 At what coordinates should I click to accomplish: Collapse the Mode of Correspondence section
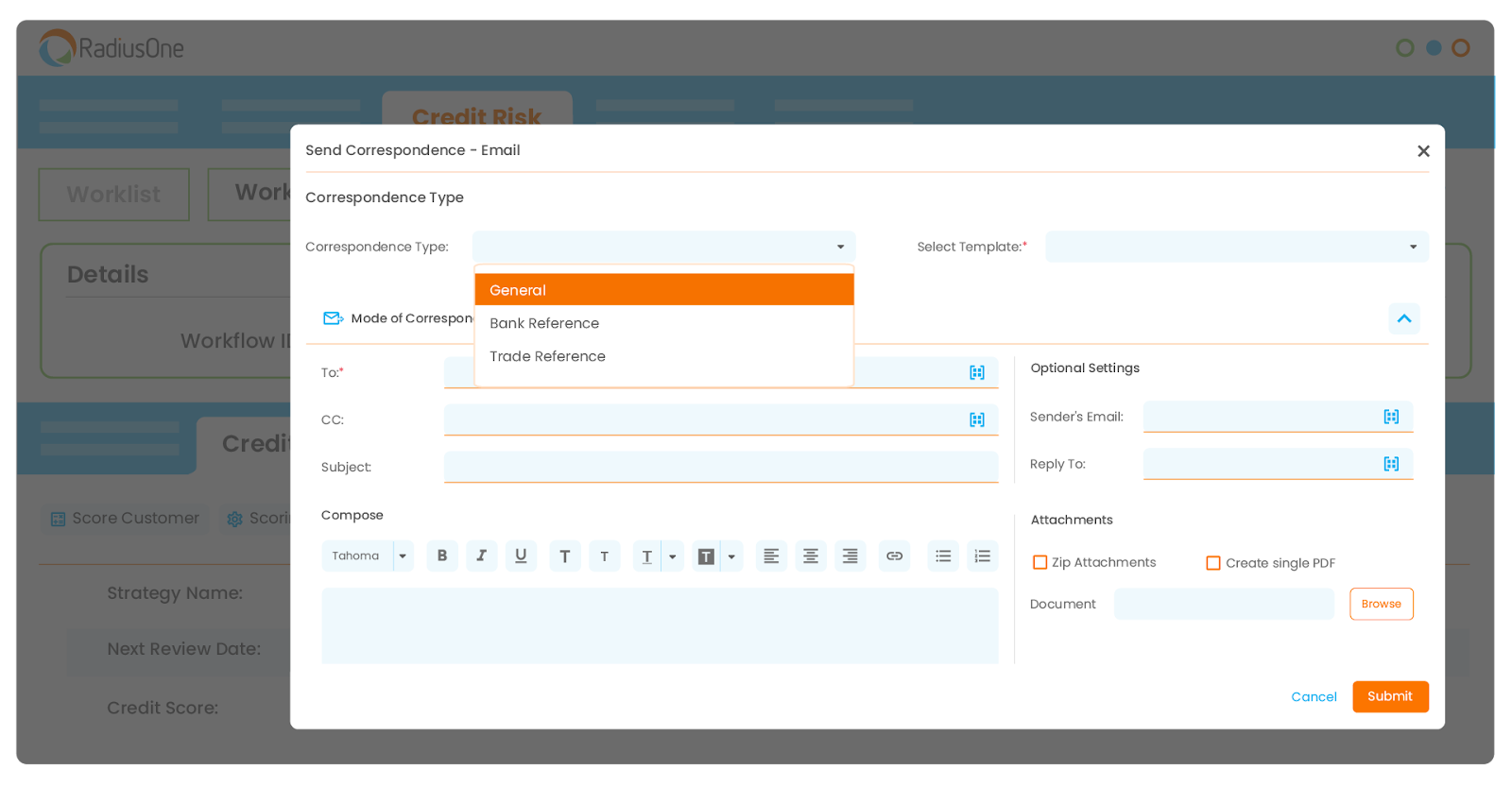coord(1404,318)
